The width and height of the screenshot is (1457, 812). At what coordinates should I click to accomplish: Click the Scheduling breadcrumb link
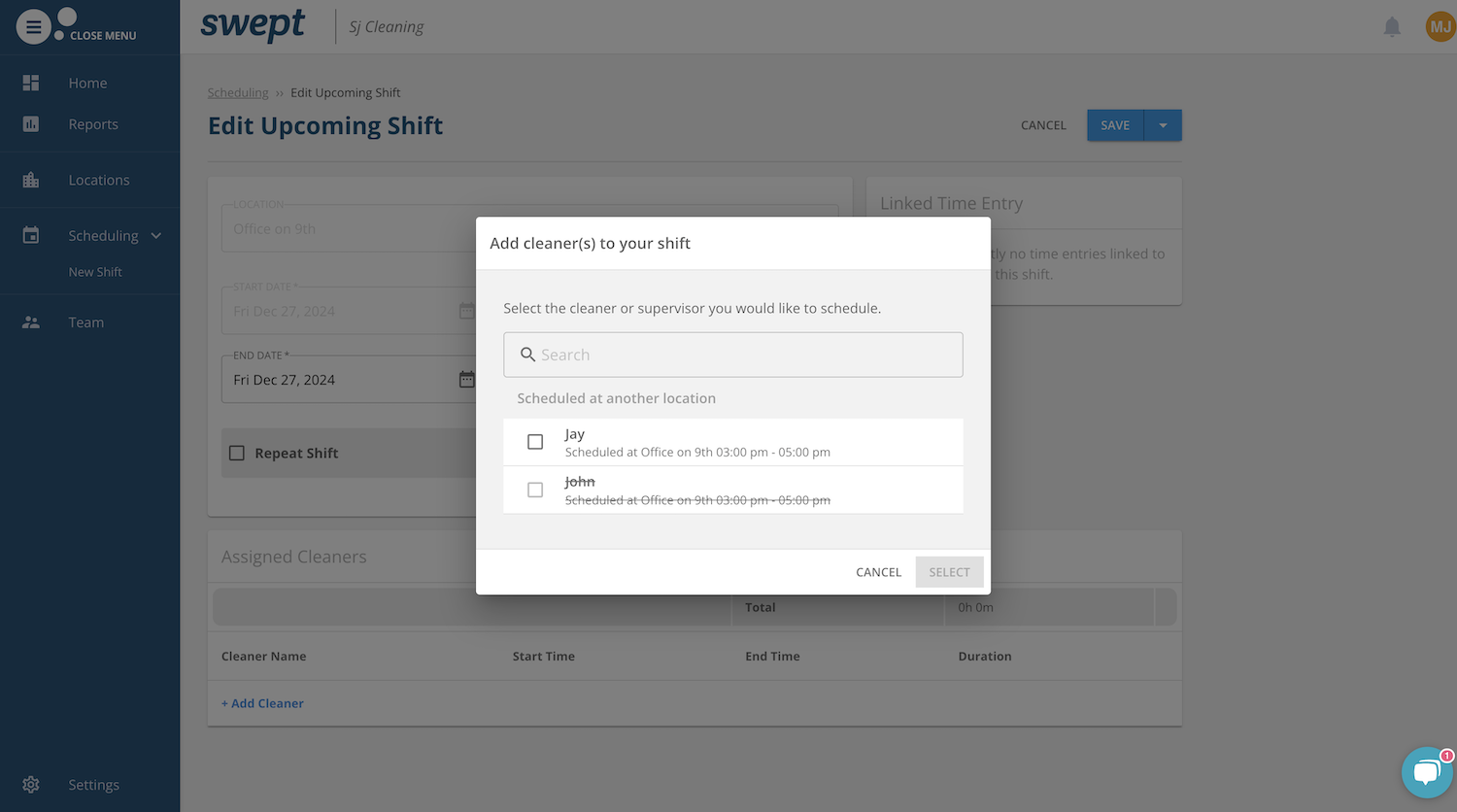coord(238,93)
